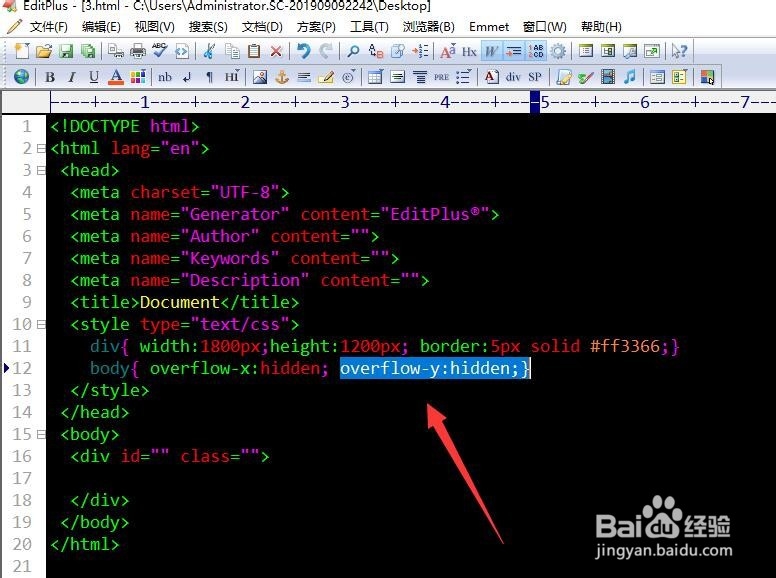Insert HTML comment pencil icon
This screenshot has width=776, height=578.
pyautogui.click(x=326, y=77)
